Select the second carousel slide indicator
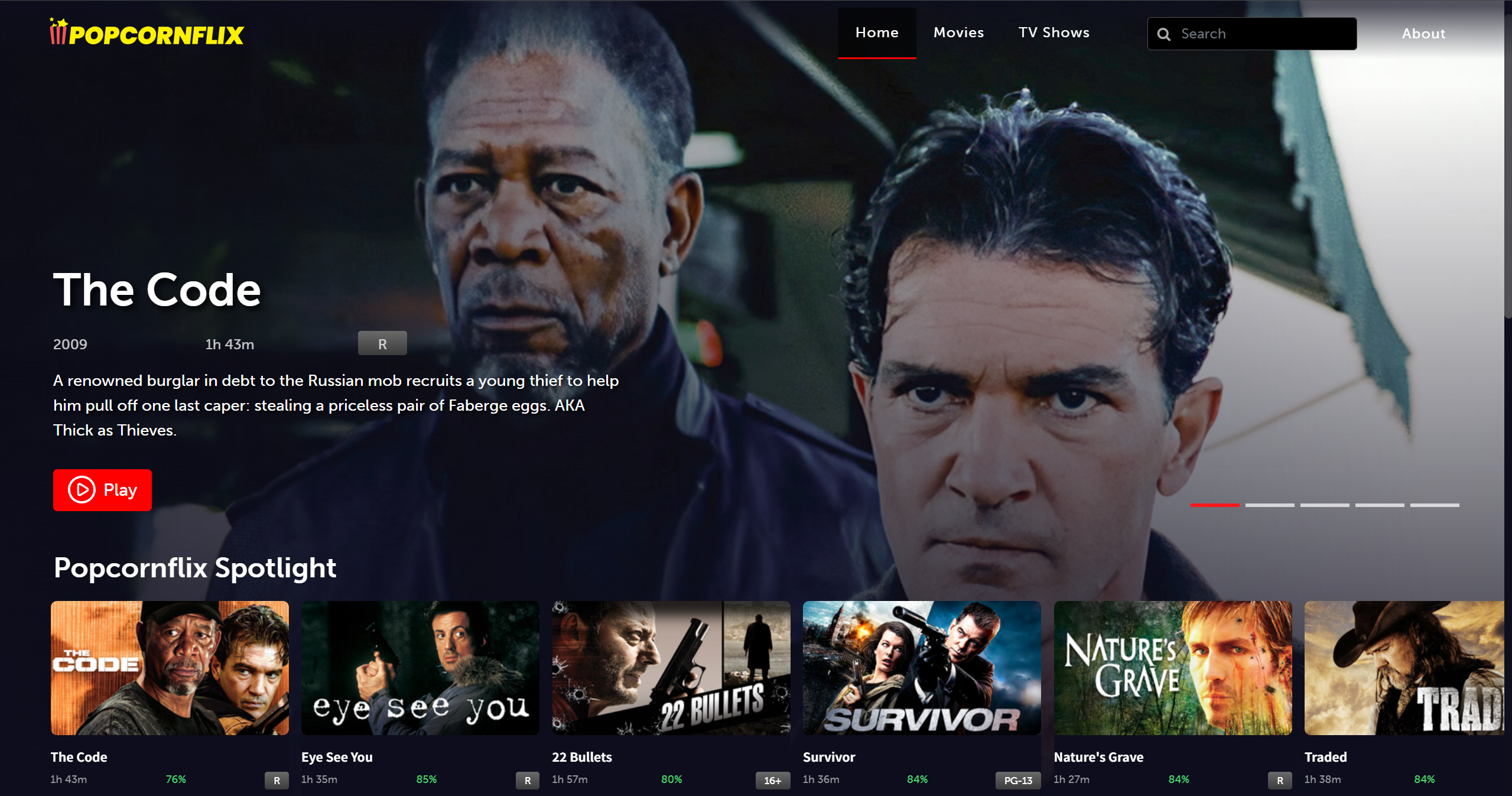This screenshot has height=796, width=1512. (1269, 505)
